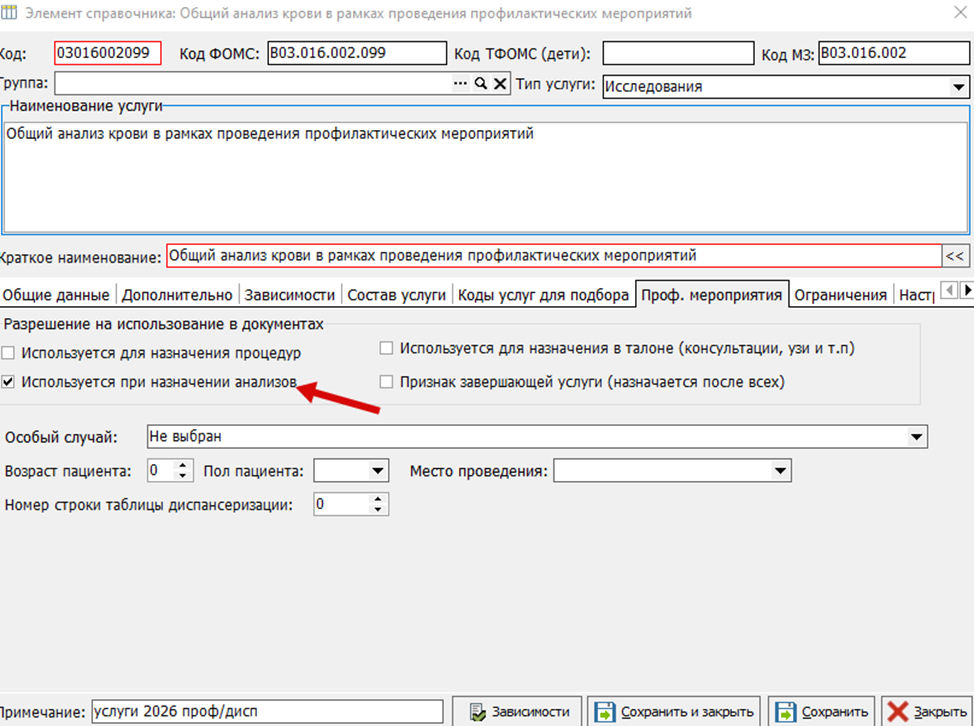
Task: Decrease Номер строки таблицы диспансеризации value
Action: coord(378,509)
